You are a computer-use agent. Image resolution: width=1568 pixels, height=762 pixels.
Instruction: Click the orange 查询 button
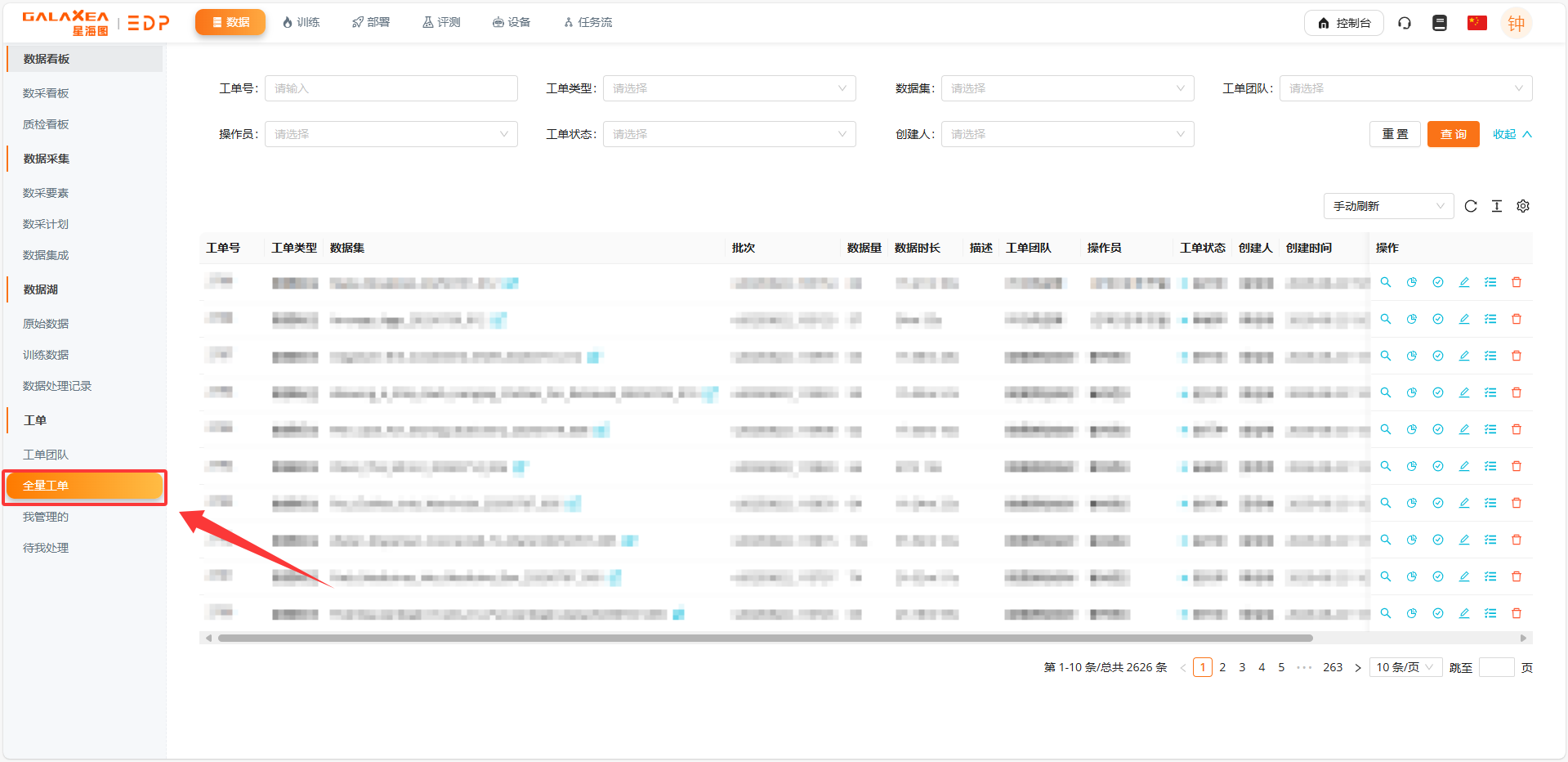(x=1453, y=134)
